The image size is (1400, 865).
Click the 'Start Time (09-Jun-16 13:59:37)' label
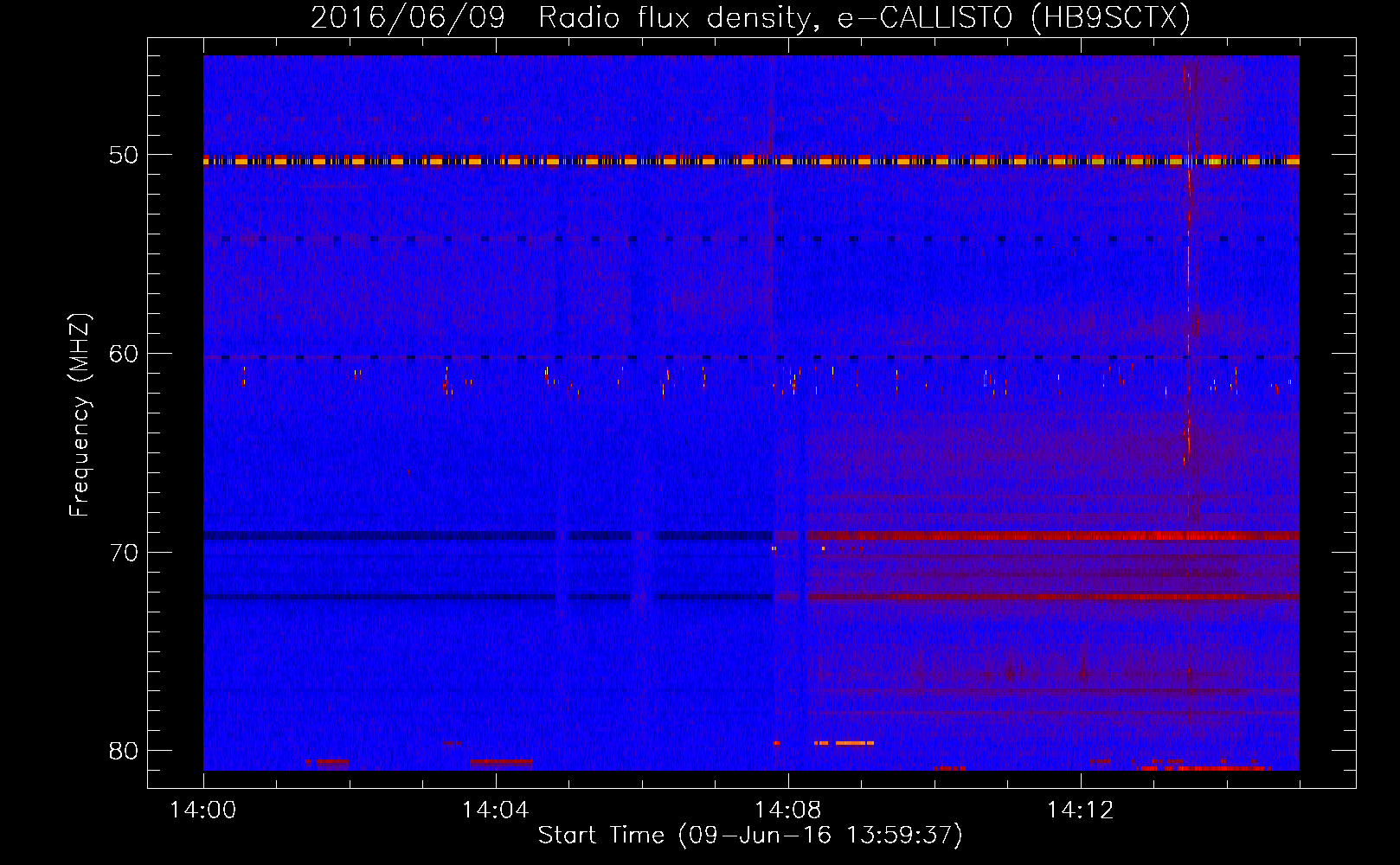(750, 836)
